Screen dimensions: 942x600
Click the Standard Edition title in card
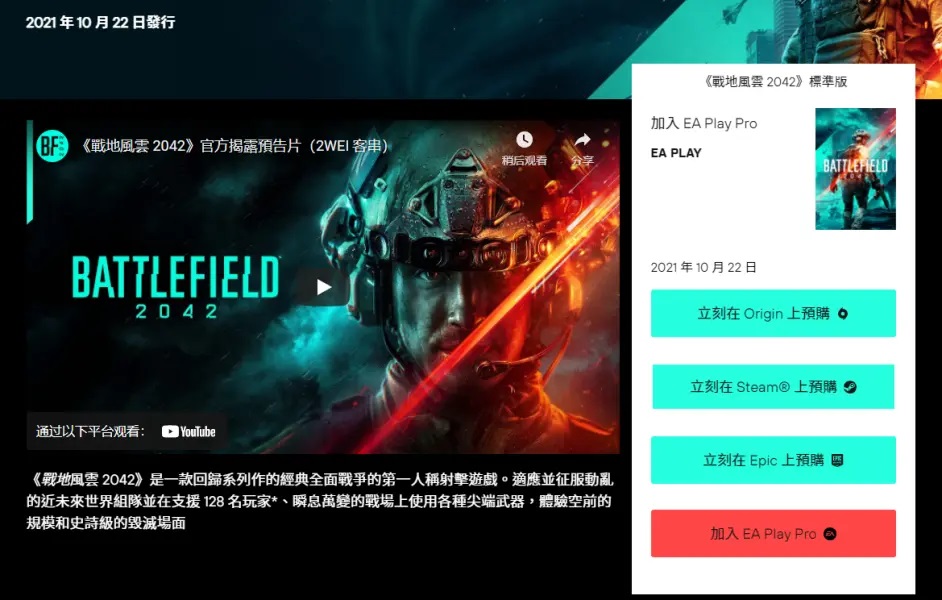[774, 82]
